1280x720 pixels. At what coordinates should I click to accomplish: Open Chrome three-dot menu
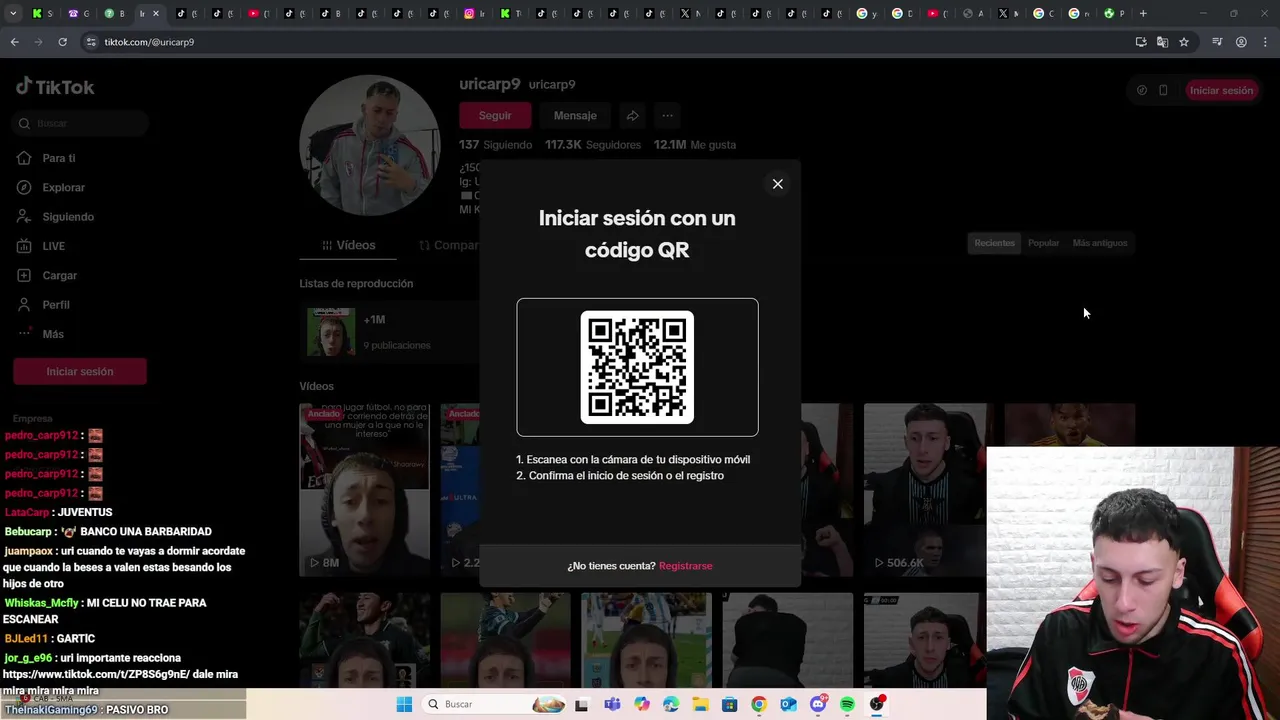(1266, 42)
